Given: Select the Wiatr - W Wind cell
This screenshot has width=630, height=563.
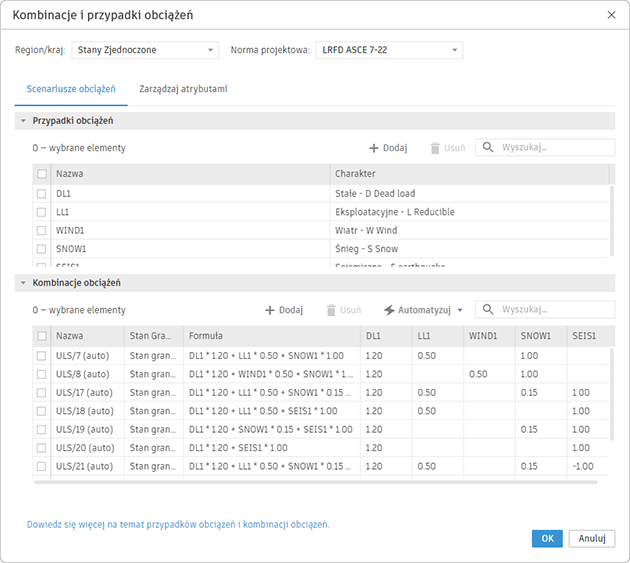Looking at the screenshot, I should [x=470, y=231].
